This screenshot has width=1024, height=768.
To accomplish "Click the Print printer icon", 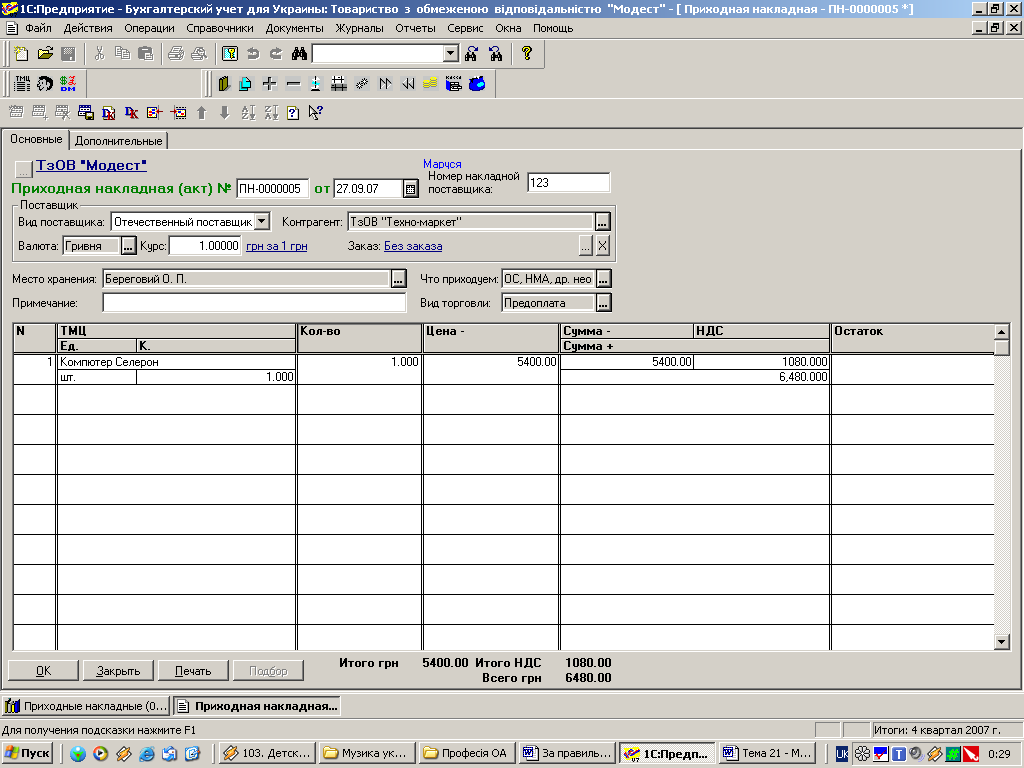I will click(x=176, y=54).
